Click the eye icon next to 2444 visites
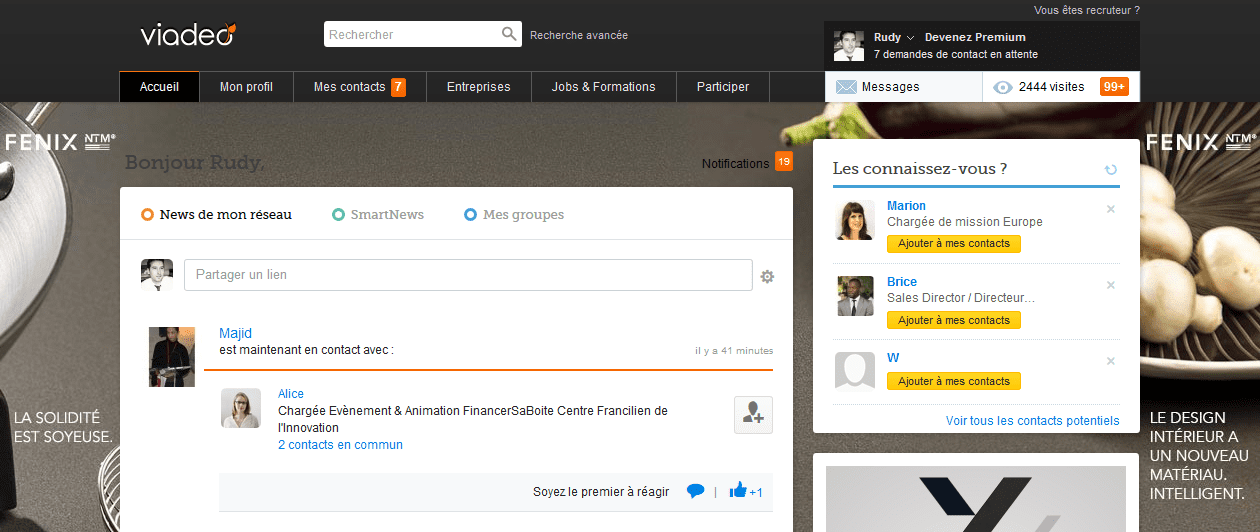Screen dimensions: 1260x532 1003,87
